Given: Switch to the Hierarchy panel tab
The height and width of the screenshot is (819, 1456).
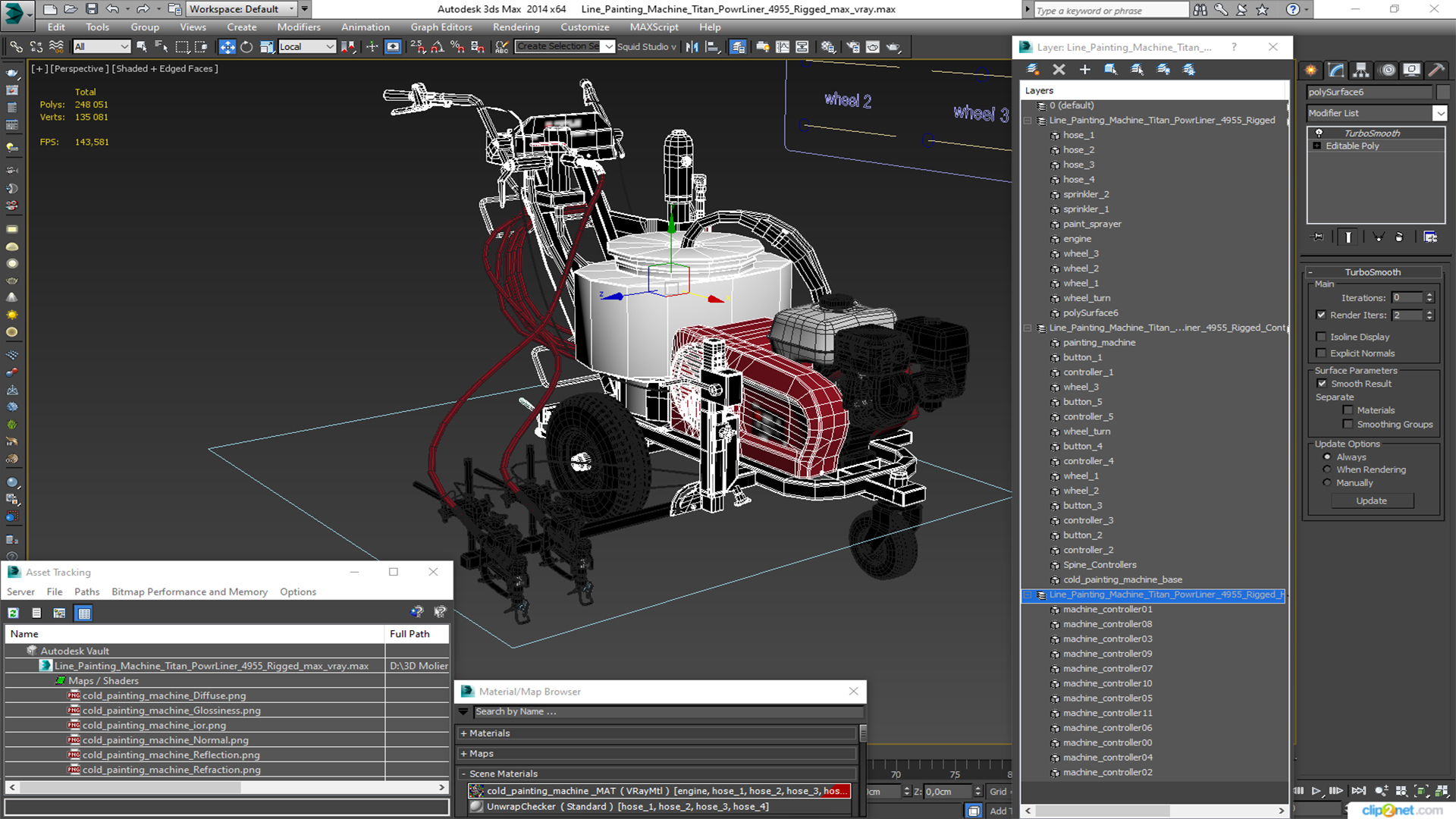Looking at the screenshot, I should click(1361, 70).
